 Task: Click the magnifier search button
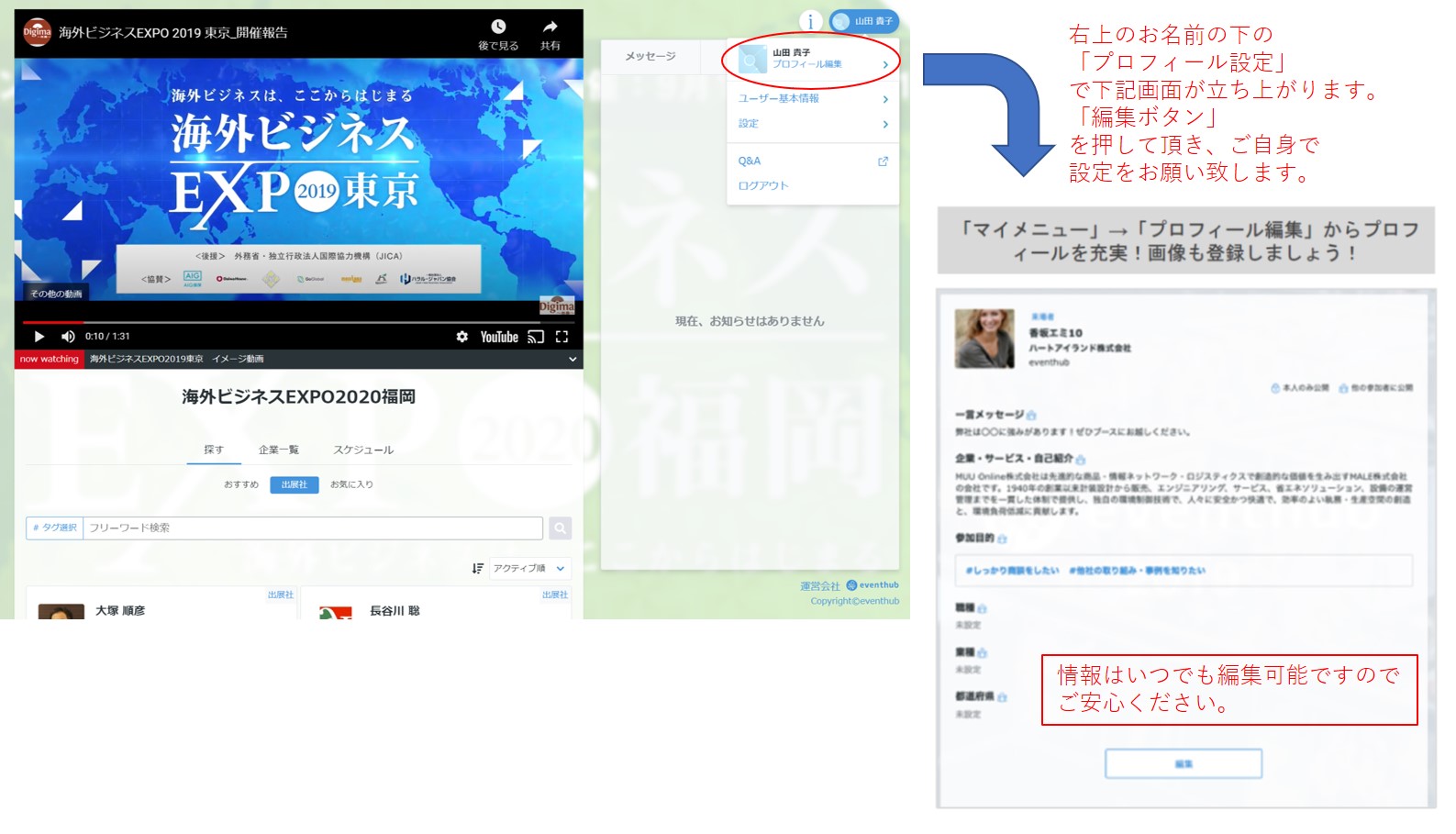tap(560, 528)
